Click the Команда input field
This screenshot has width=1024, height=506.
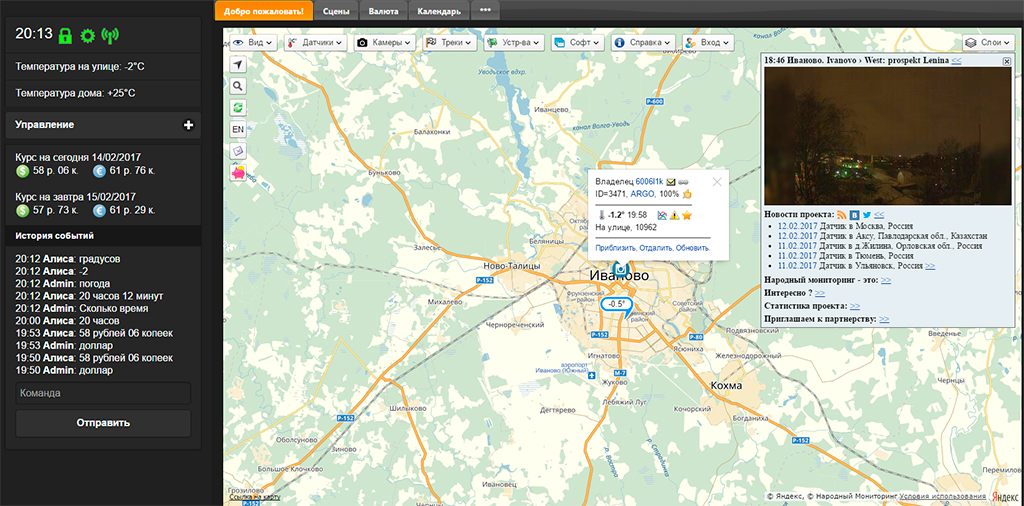coord(103,394)
